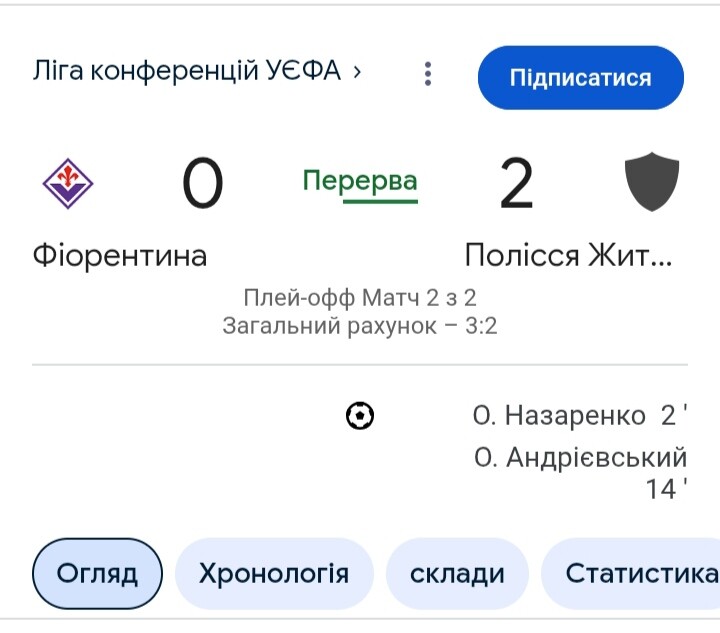Click Полісся's score 2
The width and height of the screenshot is (720, 633).
(x=517, y=183)
